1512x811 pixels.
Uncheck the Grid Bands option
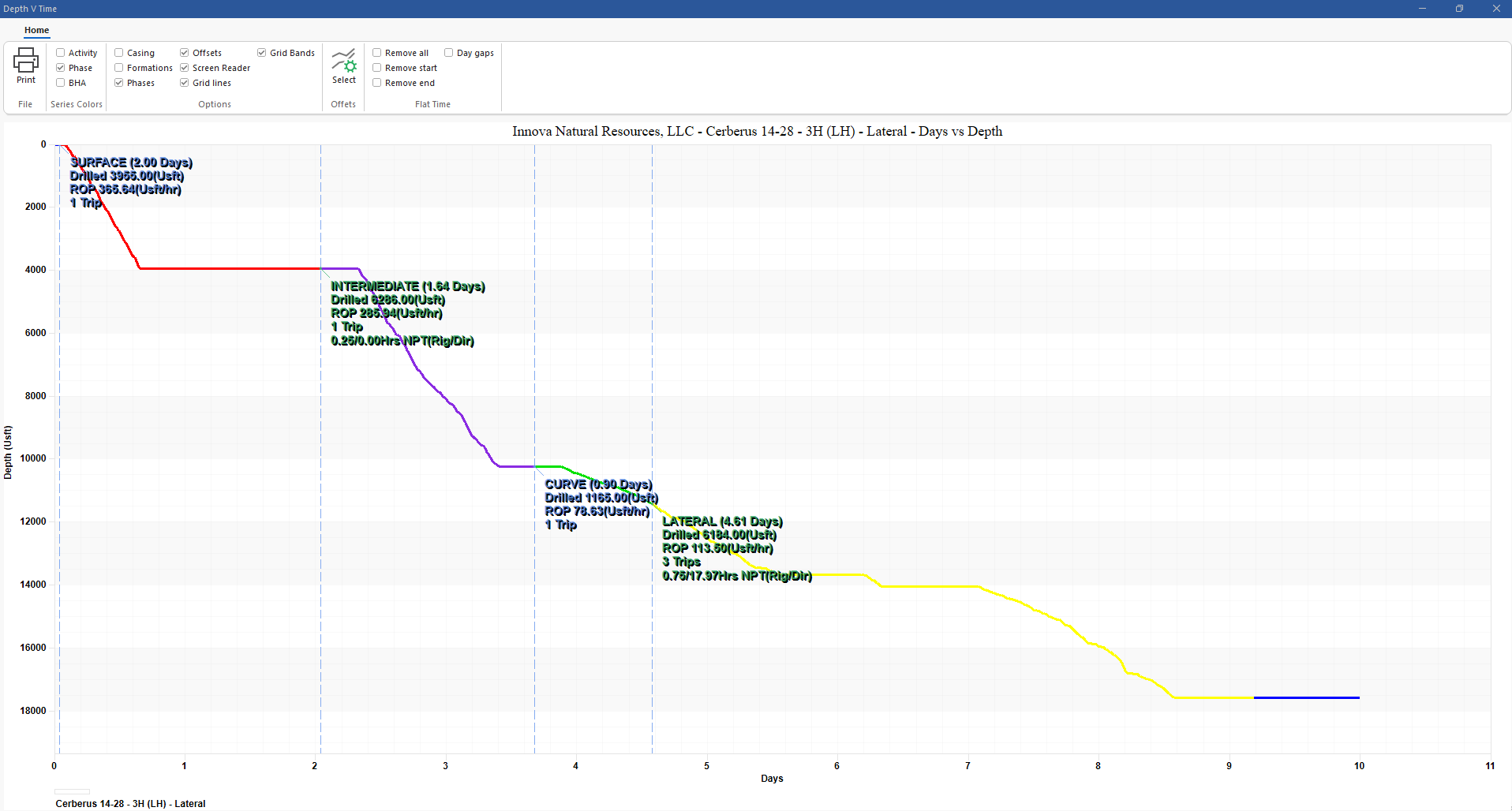261,53
